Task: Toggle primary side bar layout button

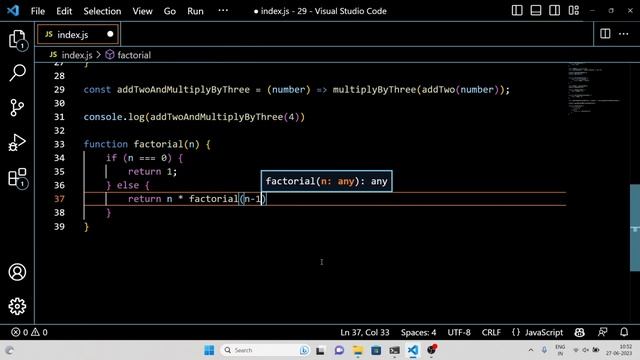Action: (x=517, y=11)
